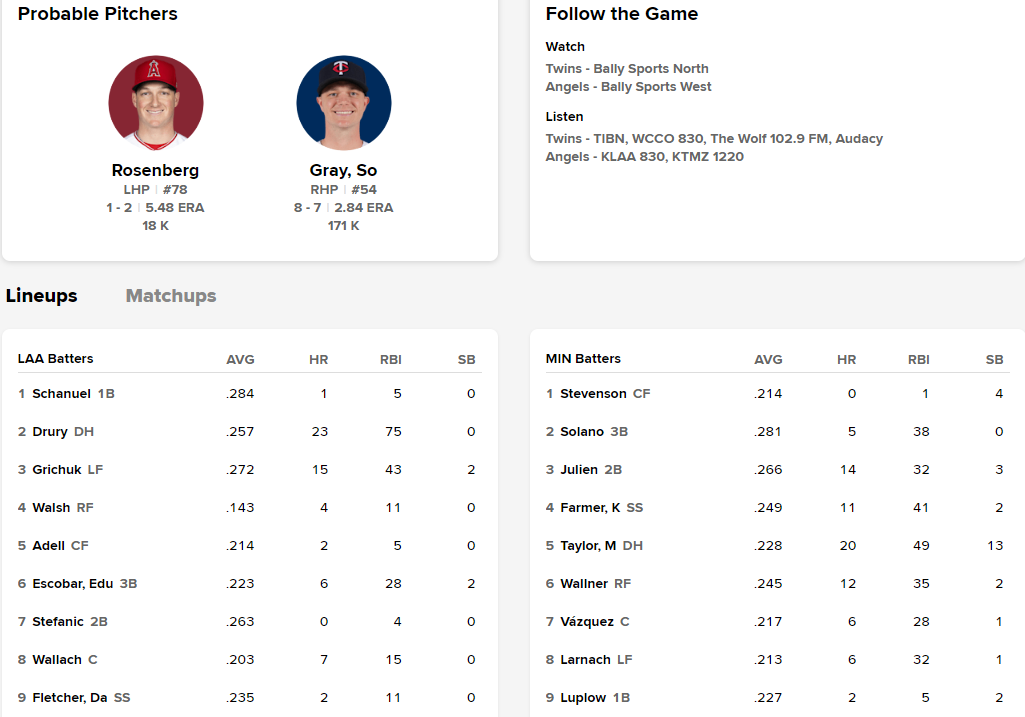This screenshot has height=717, width=1025.
Task: Open Drury's player page
Action: 50,432
